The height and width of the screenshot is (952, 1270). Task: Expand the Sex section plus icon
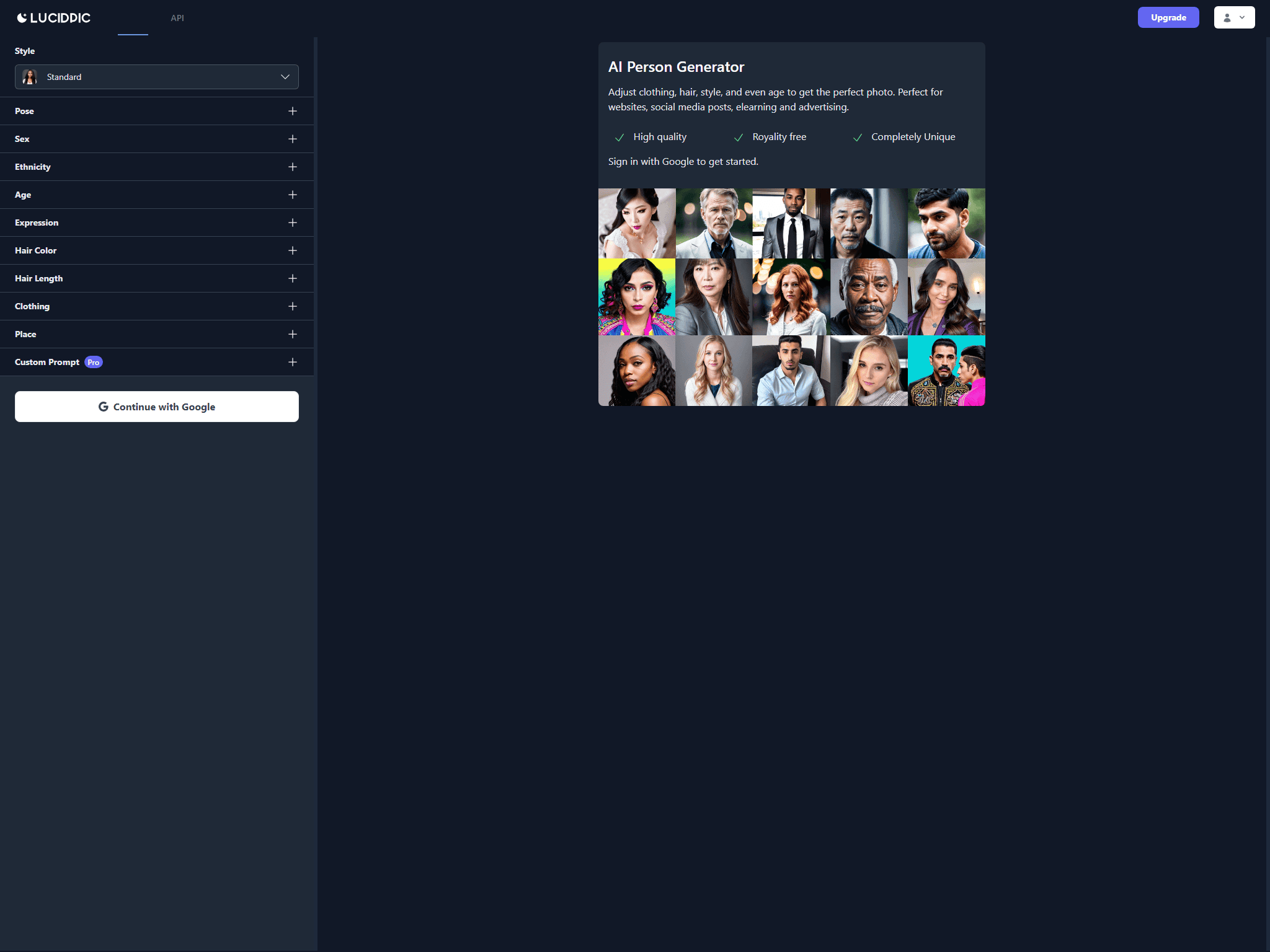coord(293,139)
